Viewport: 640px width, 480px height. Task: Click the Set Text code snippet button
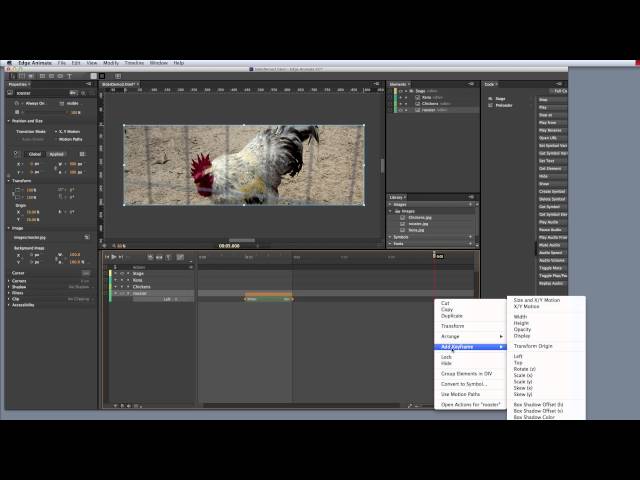(552, 161)
